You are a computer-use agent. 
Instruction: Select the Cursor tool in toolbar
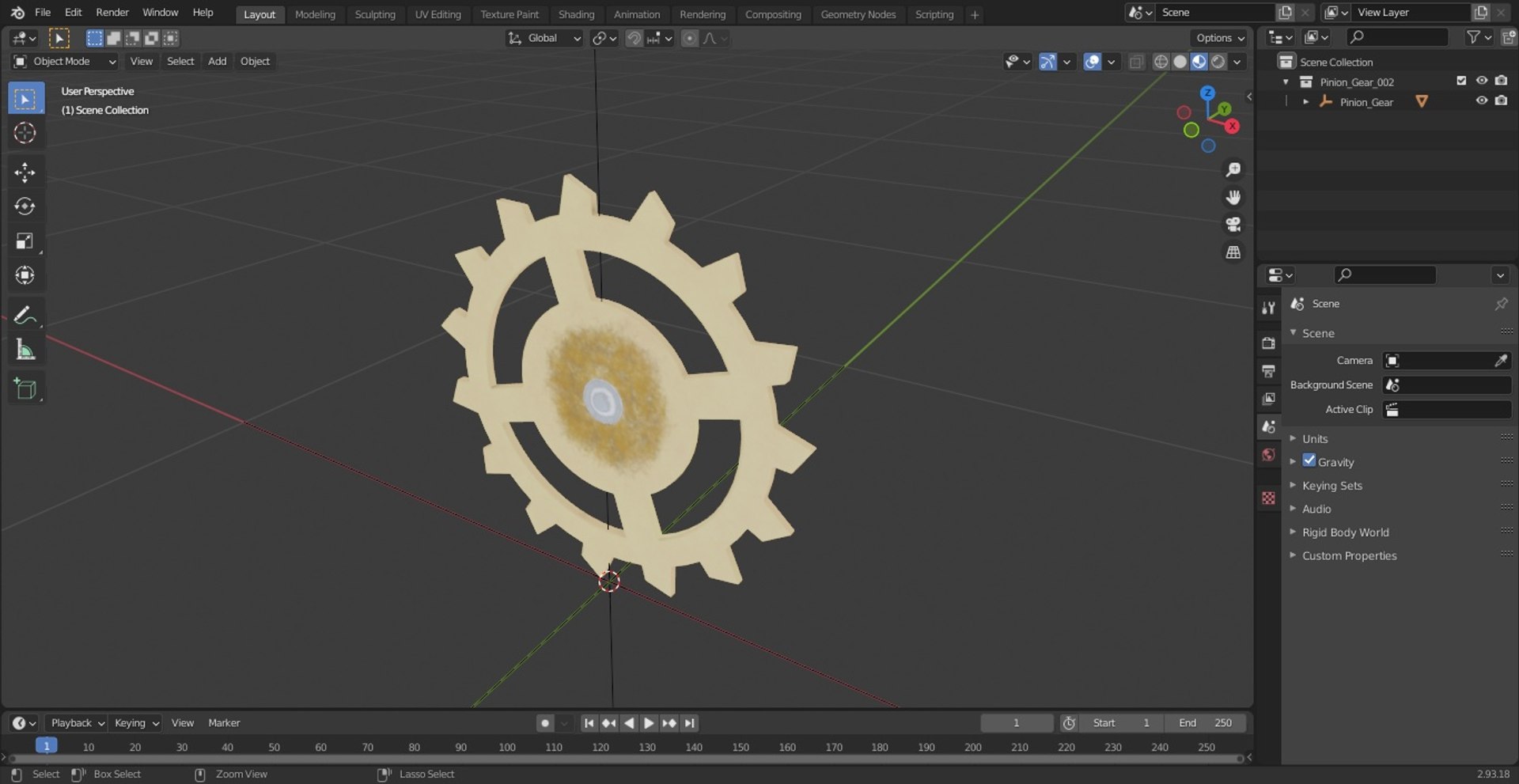(x=25, y=133)
